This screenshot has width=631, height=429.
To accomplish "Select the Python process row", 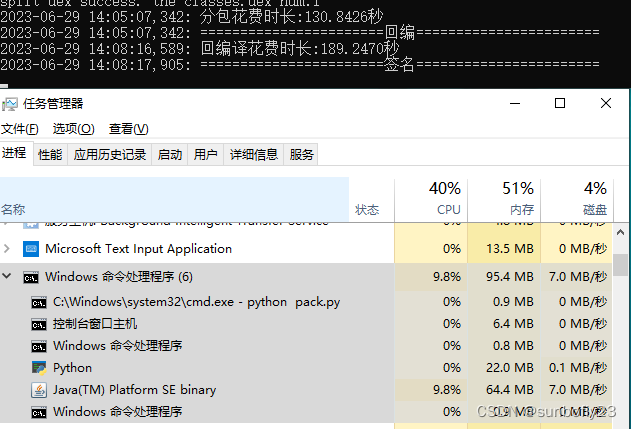I will 306,368.
